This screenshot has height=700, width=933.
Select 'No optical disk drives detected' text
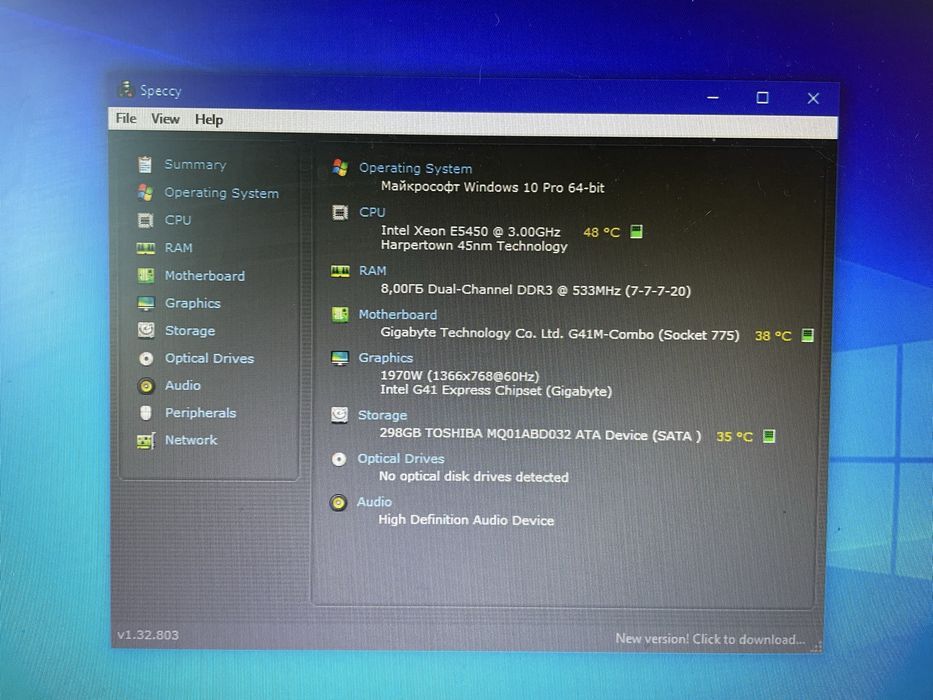[x=474, y=477]
